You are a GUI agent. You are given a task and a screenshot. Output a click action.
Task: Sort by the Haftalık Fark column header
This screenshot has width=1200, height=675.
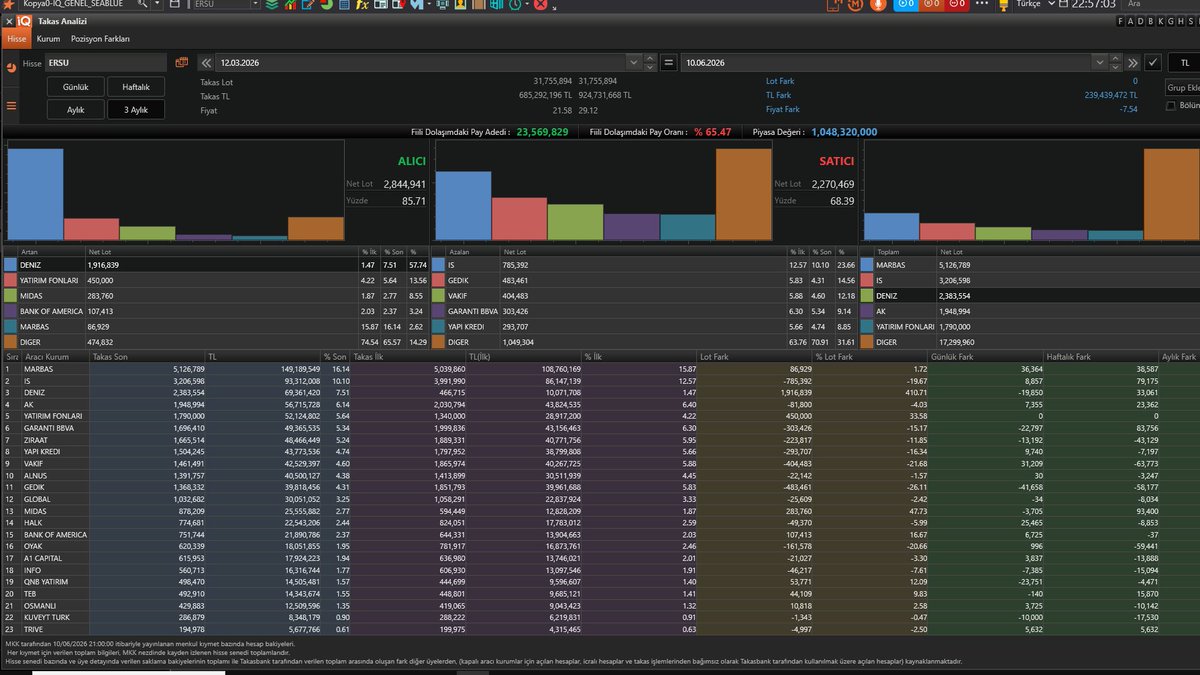[1100, 356]
